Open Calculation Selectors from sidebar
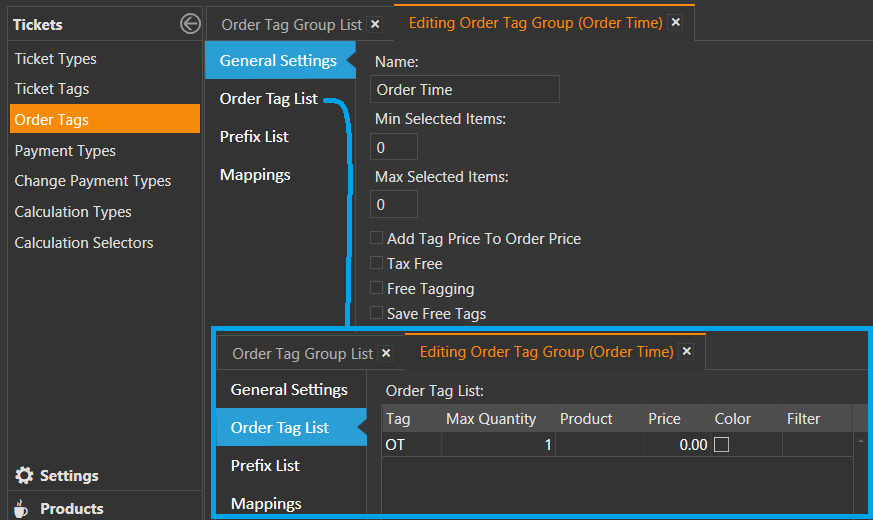The height and width of the screenshot is (520, 873). click(x=84, y=243)
